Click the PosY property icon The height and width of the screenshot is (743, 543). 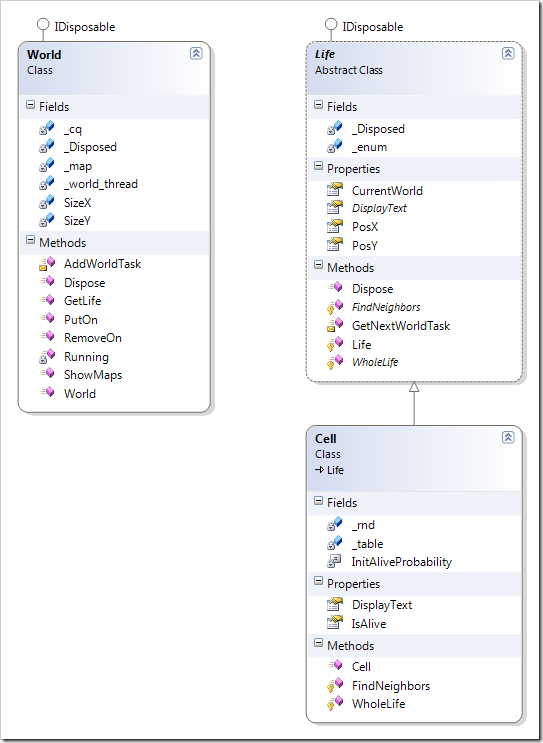pyautogui.click(x=335, y=245)
